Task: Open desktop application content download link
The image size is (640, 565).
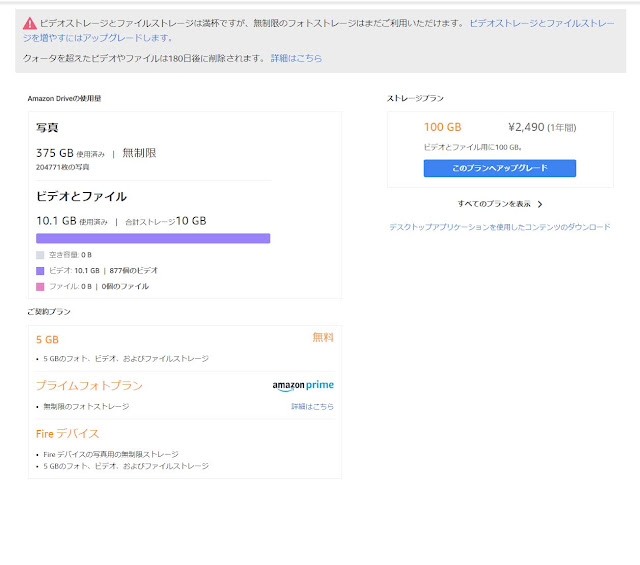Action: tap(500, 227)
